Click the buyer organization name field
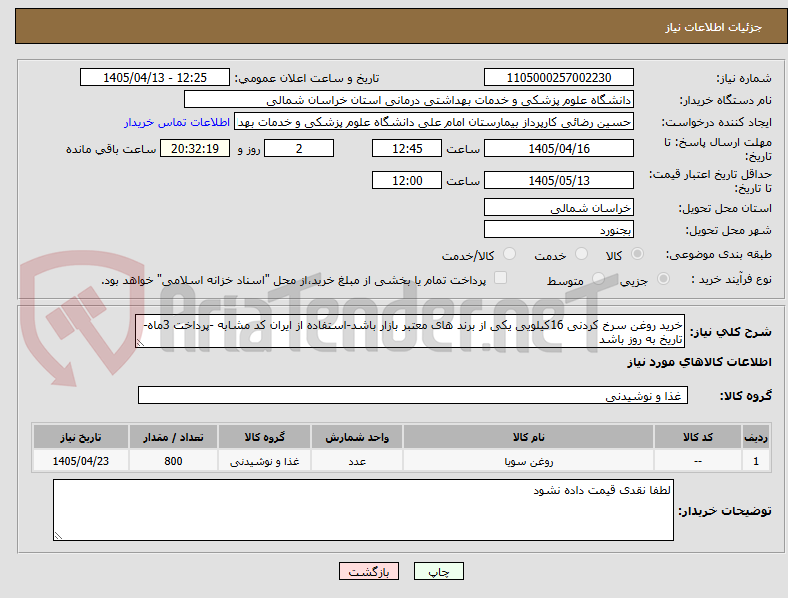This screenshot has height=598, width=788. click(409, 99)
